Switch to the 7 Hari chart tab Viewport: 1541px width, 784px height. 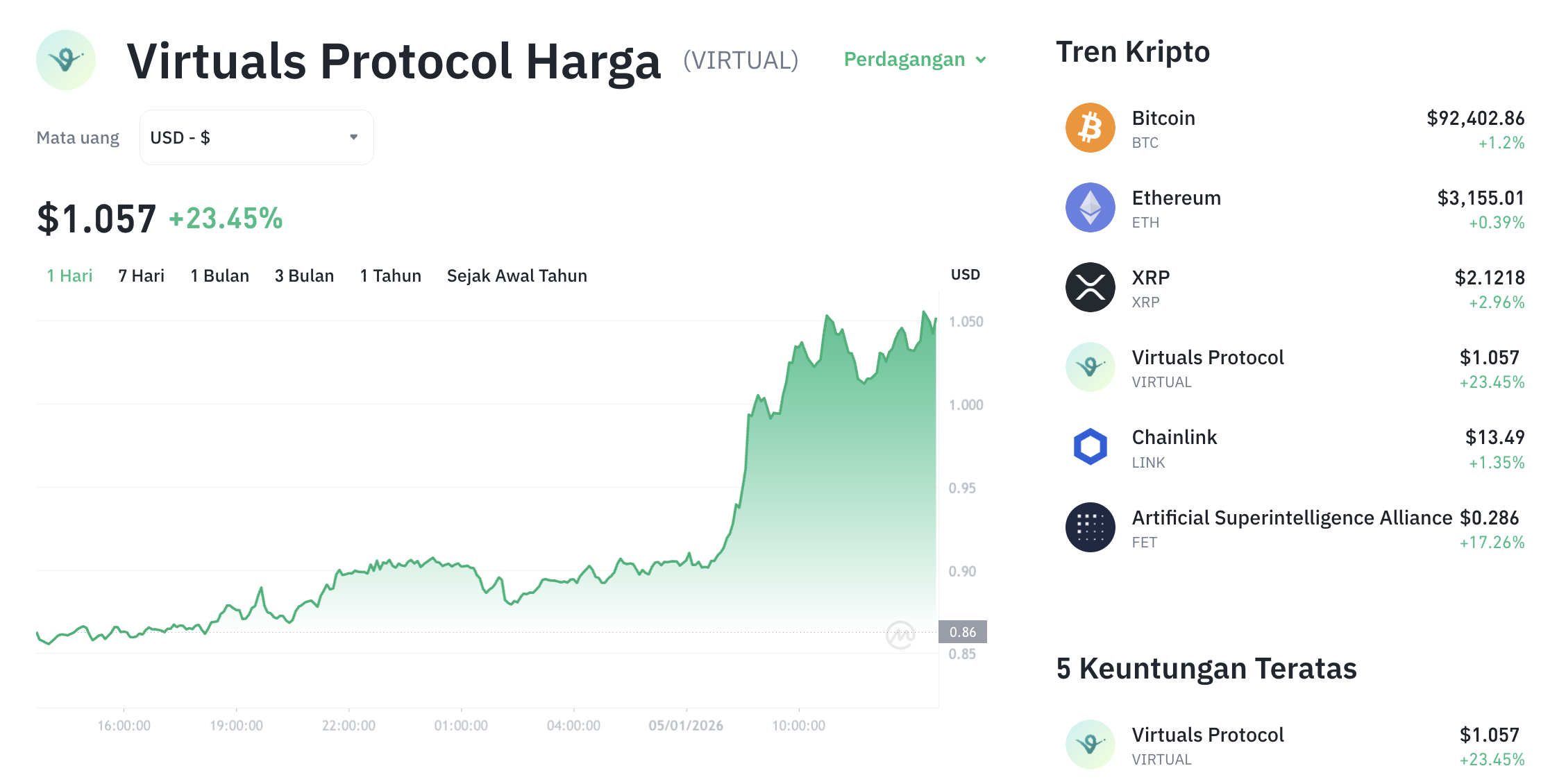141,275
